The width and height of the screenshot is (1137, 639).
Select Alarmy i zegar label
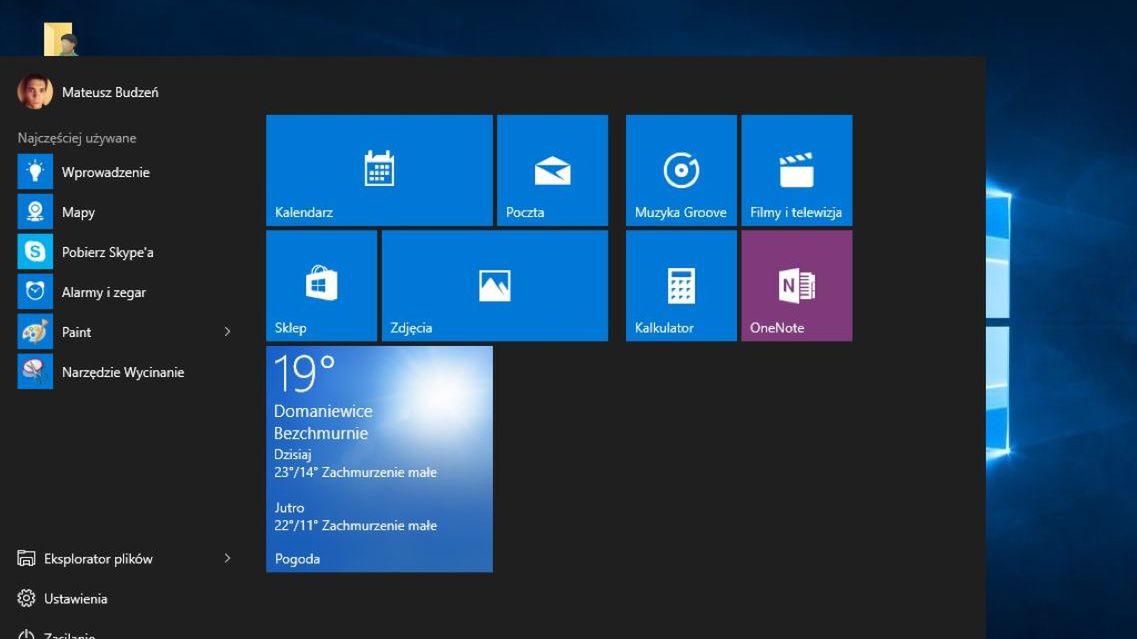(x=104, y=292)
